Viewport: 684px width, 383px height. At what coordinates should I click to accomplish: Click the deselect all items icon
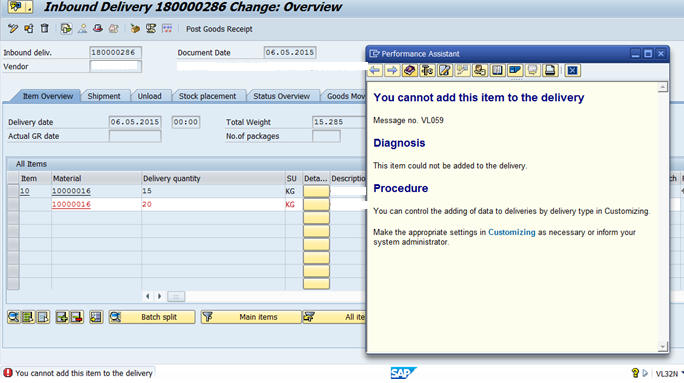click(x=43, y=317)
